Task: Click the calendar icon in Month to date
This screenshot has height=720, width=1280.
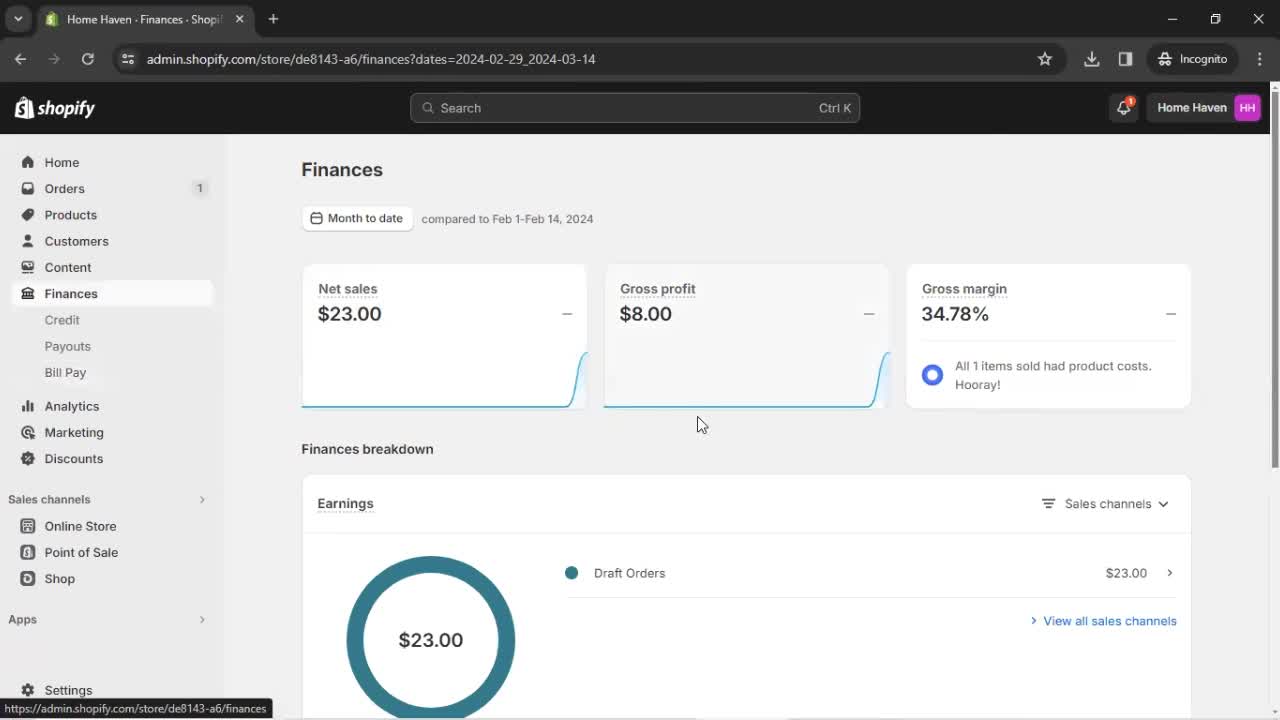Action: [x=316, y=218]
